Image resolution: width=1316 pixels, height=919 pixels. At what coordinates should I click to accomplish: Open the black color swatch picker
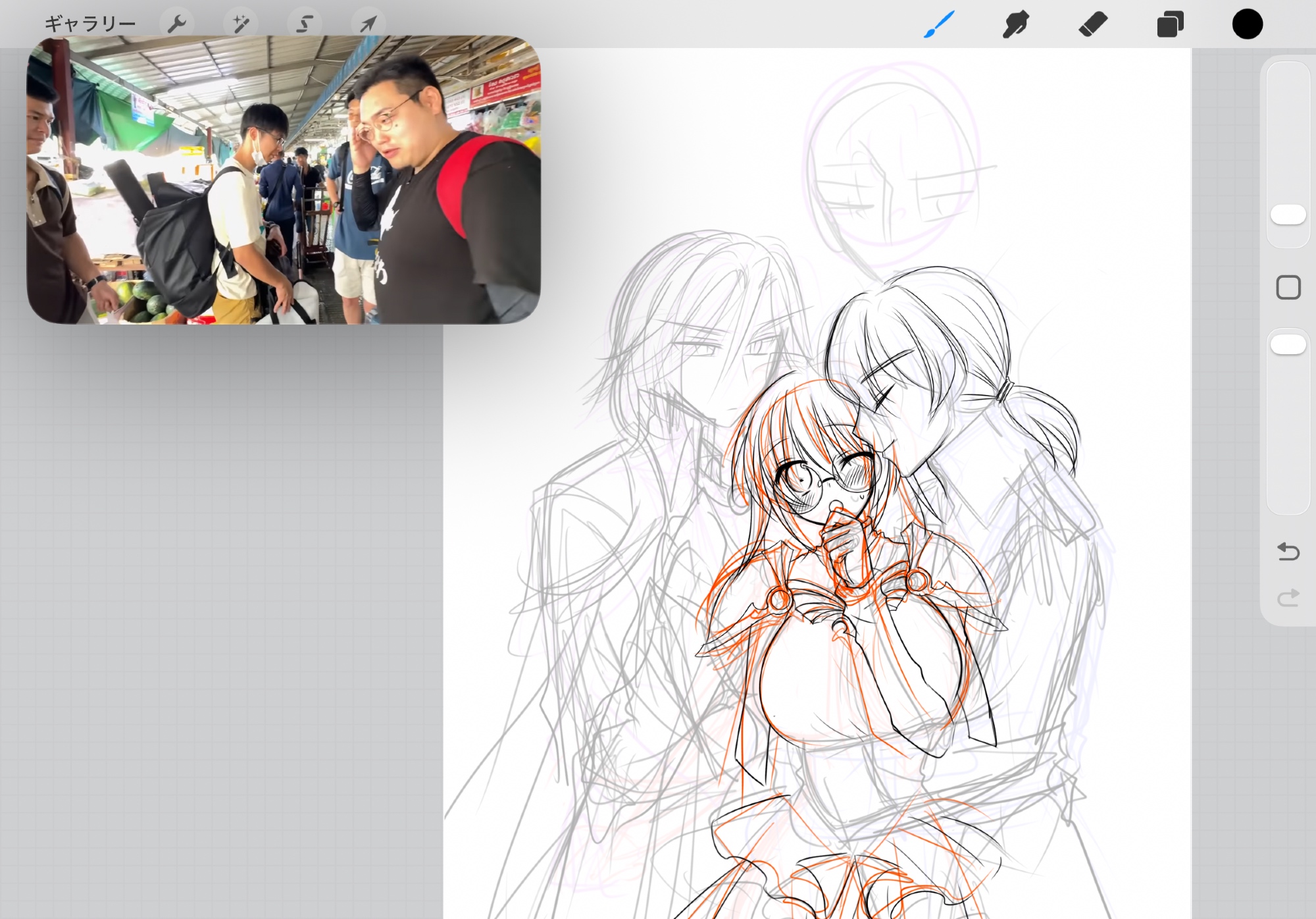(1247, 24)
